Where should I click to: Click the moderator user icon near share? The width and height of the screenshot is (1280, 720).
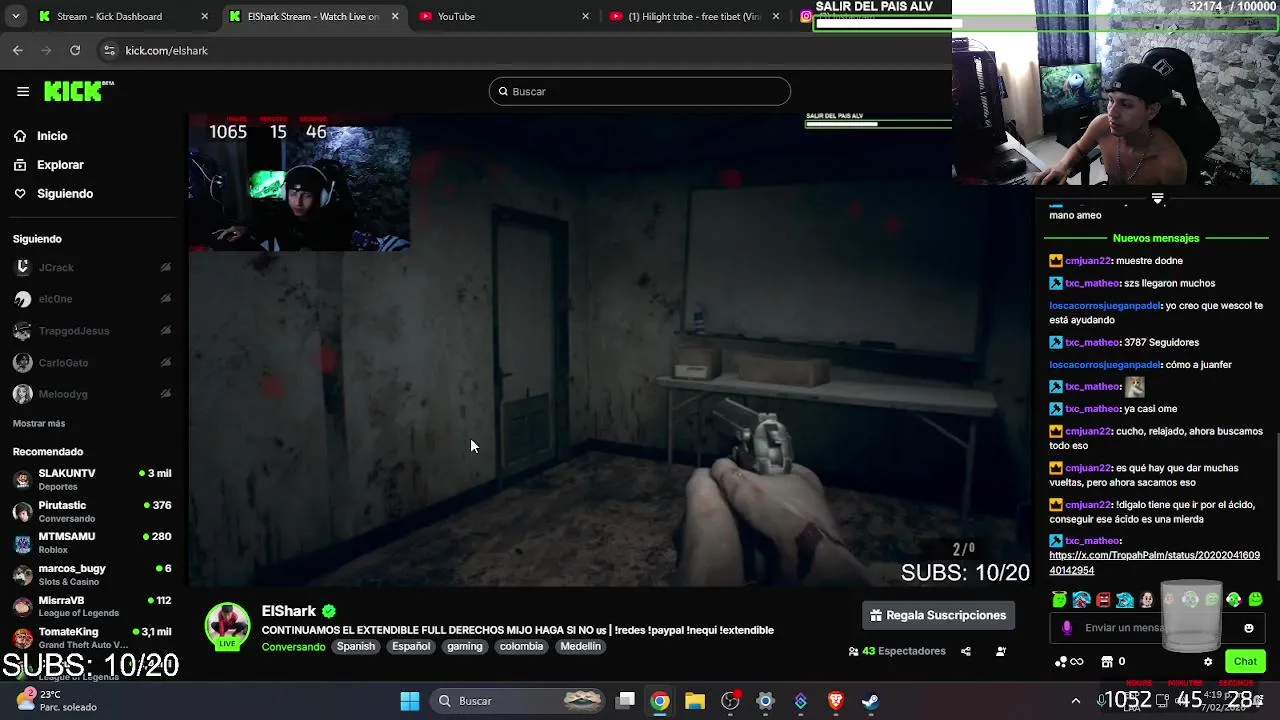point(1001,651)
